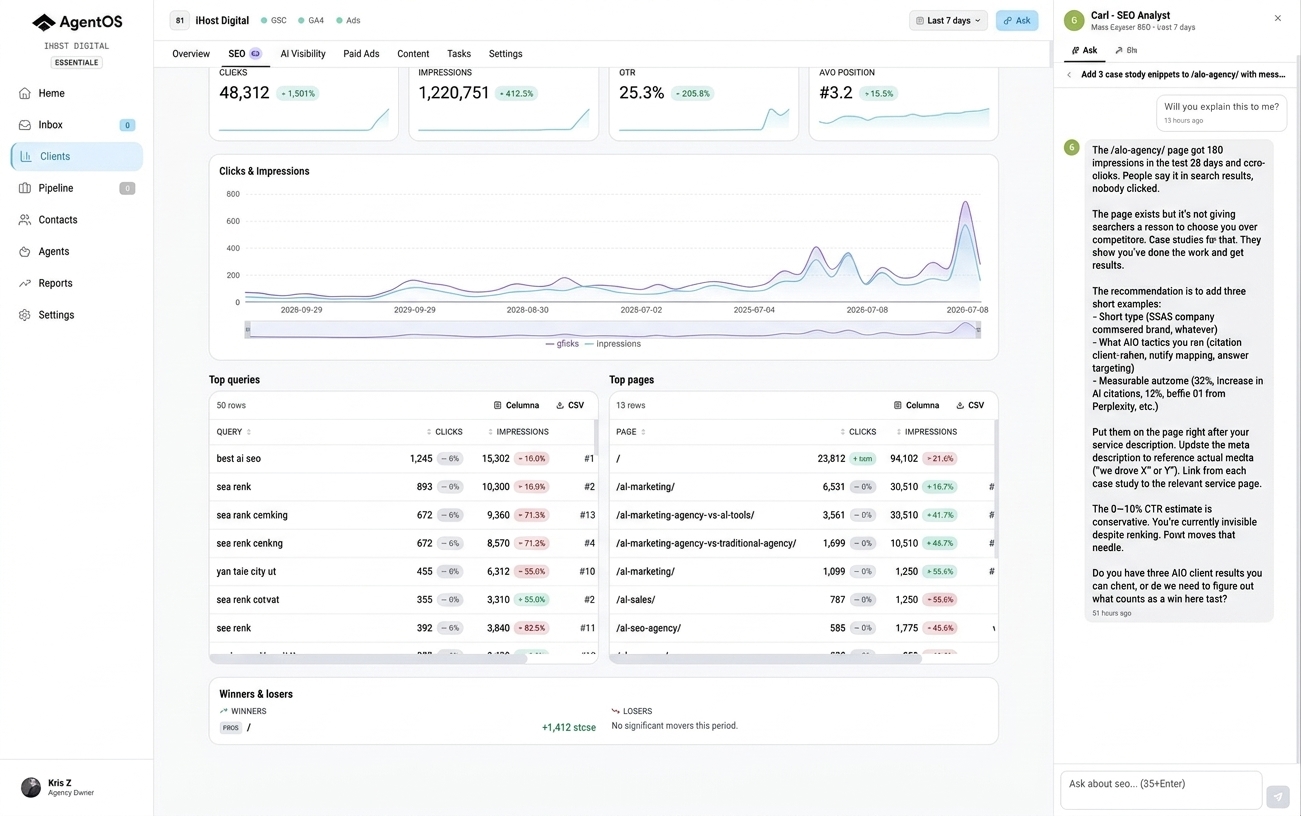Open the Agents sidebar icon

click(25, 251)
